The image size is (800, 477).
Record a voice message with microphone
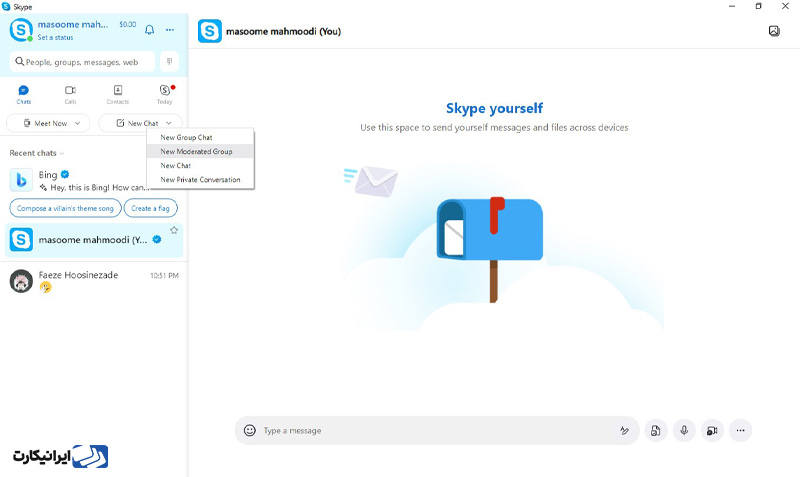tap(684, 431)
